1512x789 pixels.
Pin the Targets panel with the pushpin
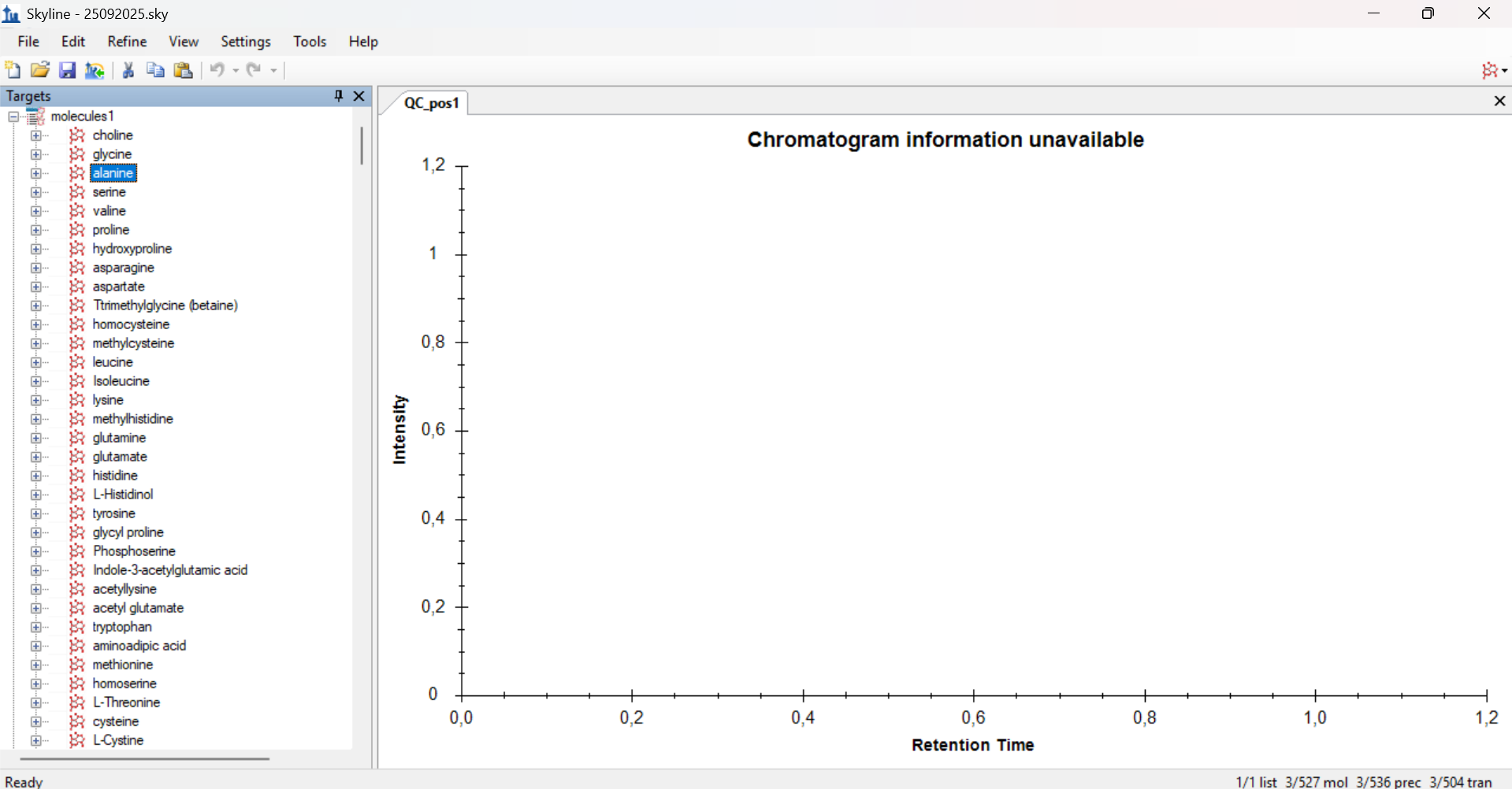click(x=339, y=95)
